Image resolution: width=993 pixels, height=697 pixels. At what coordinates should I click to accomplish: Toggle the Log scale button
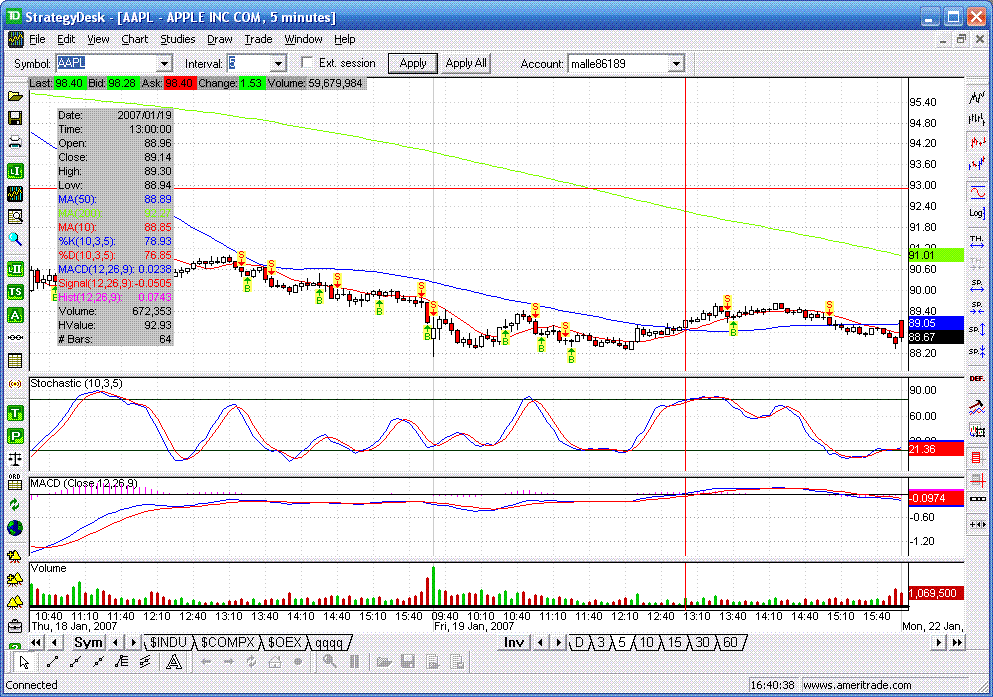(x=977, y=213)
